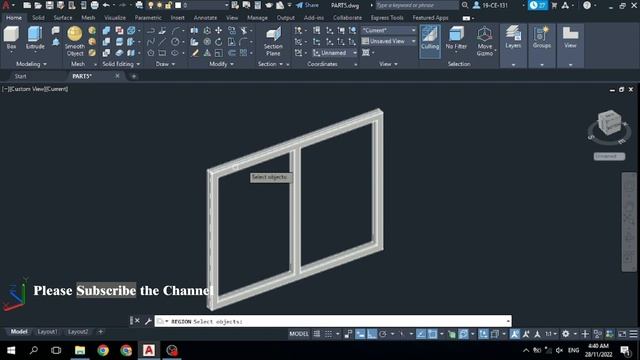Click the customize command line wrench icon
The height and width of the screenshot is (360, 640).
[x=148, y=321]
